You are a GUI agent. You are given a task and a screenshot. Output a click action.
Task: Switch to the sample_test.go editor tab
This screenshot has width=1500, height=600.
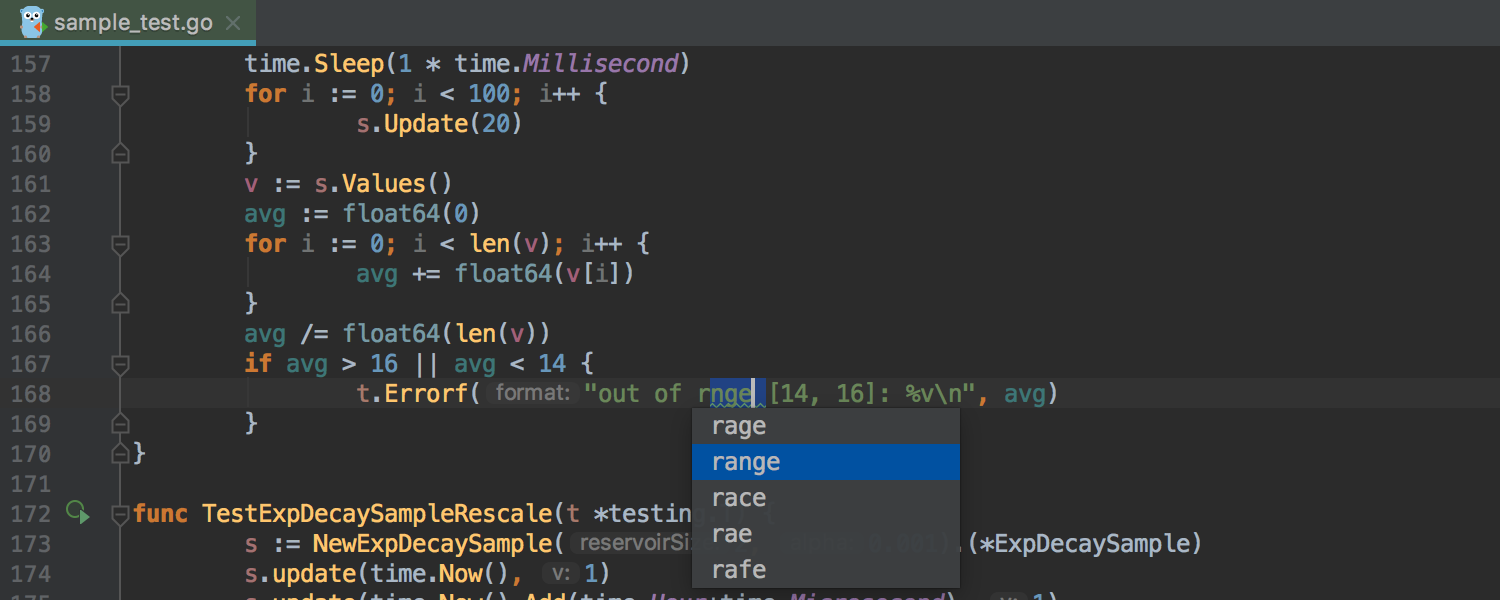point(128,22)
